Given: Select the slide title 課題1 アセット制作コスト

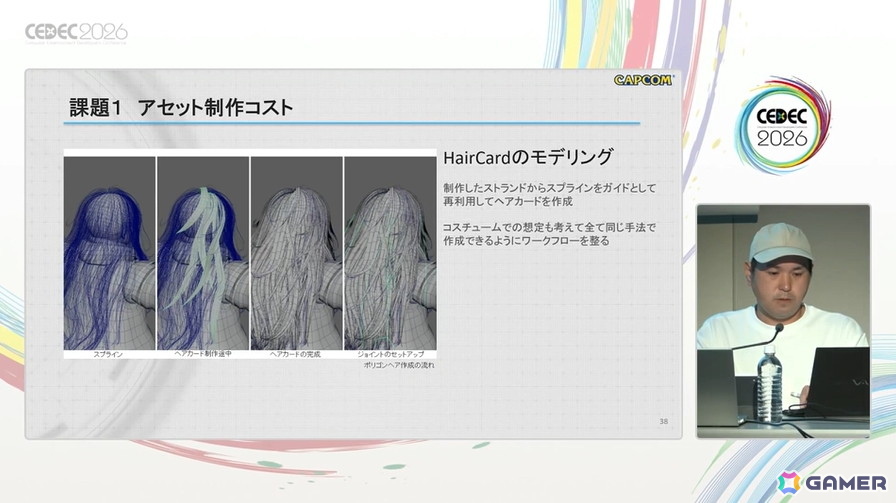Looking at the screenshot, I should pos(181,107).
